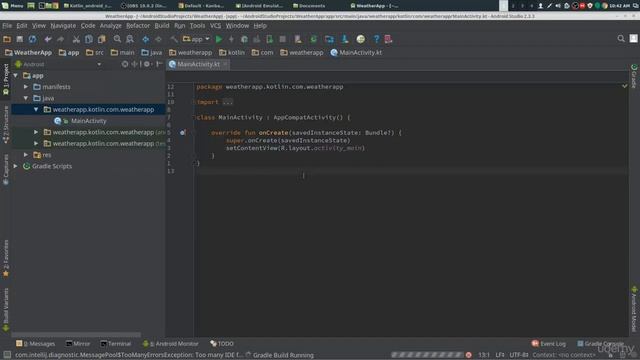Expand the res folder
640x360 pixels.
(x=26, y=155)
